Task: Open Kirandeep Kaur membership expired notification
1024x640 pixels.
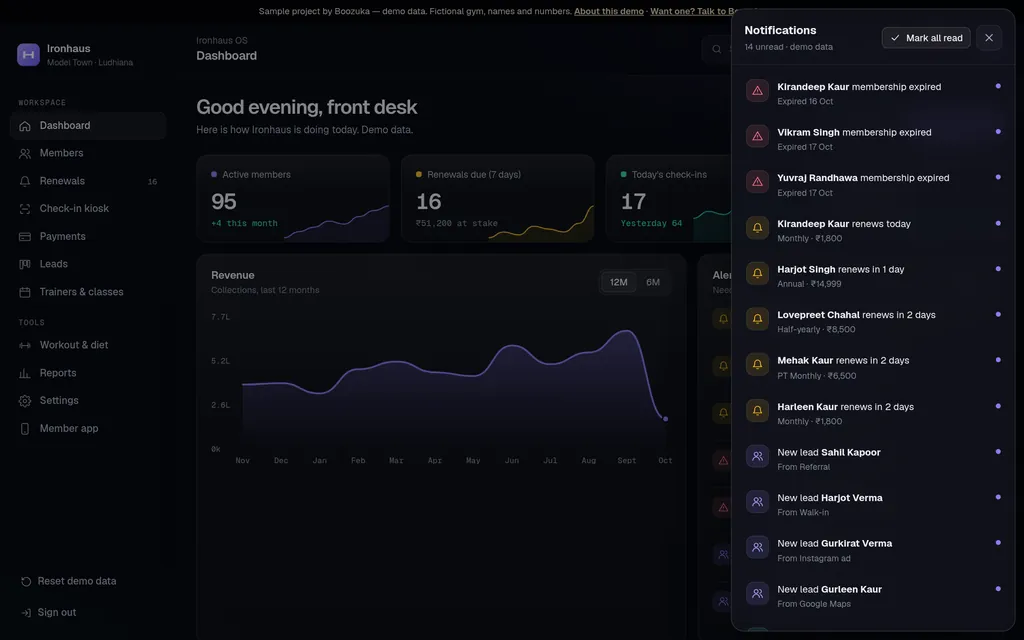Action: [873, 93]
